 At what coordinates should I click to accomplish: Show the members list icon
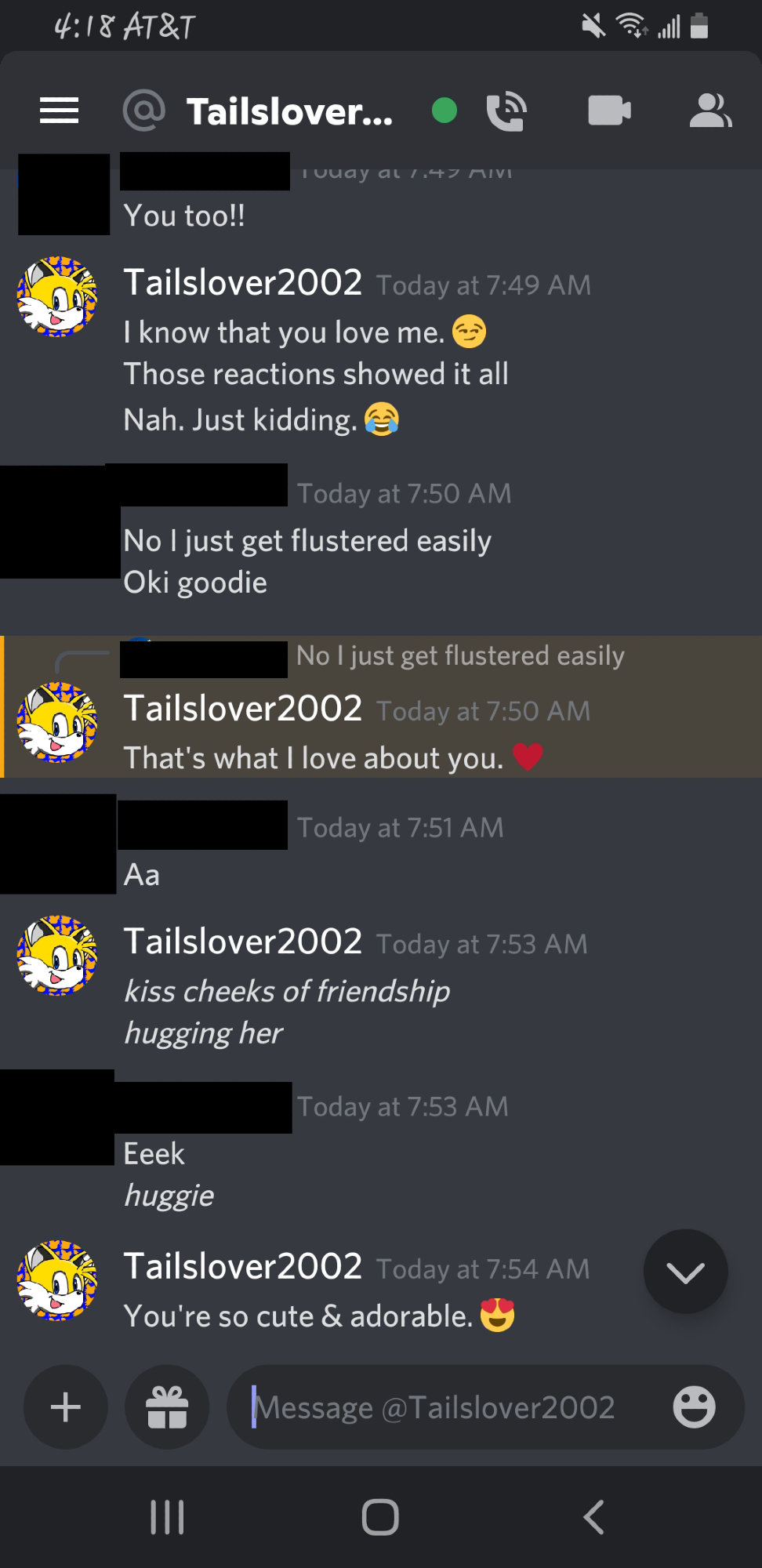point(710,111)
